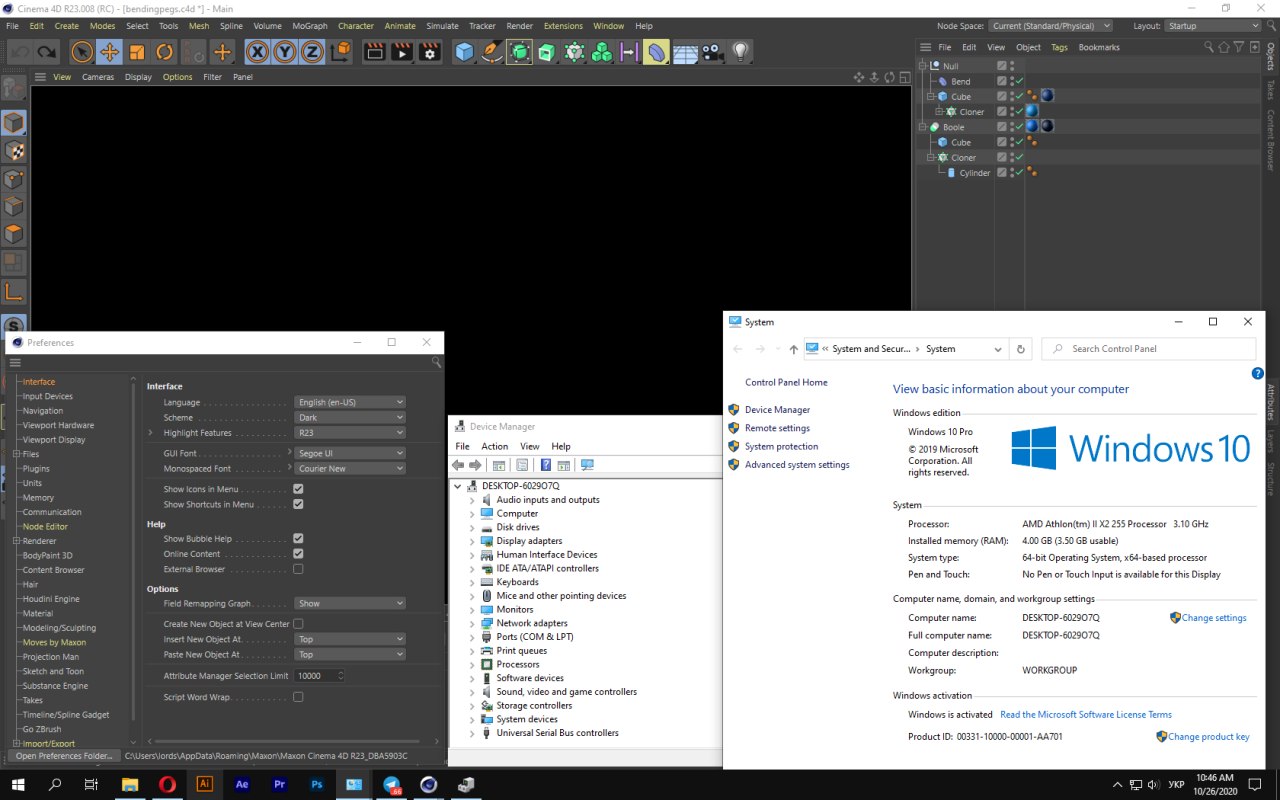Click the Render View clapperboard icon
Image resolution: width=1280 pixels, height=800 pixels.
[x=374, y=52]
